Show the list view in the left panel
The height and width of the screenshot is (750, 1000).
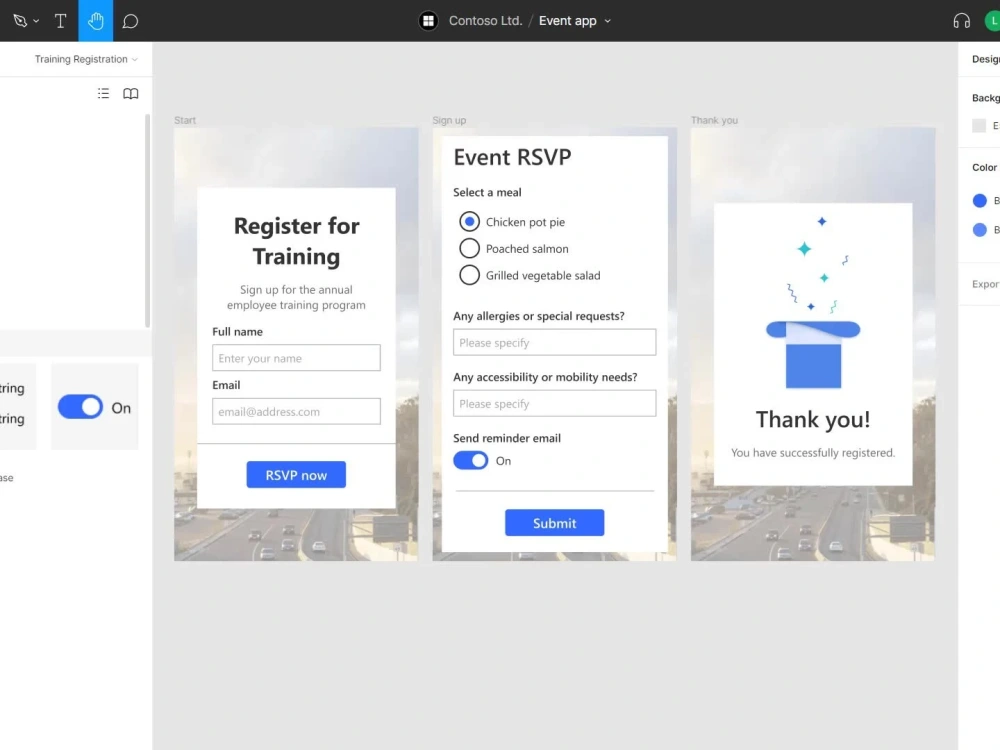(103, 93)
